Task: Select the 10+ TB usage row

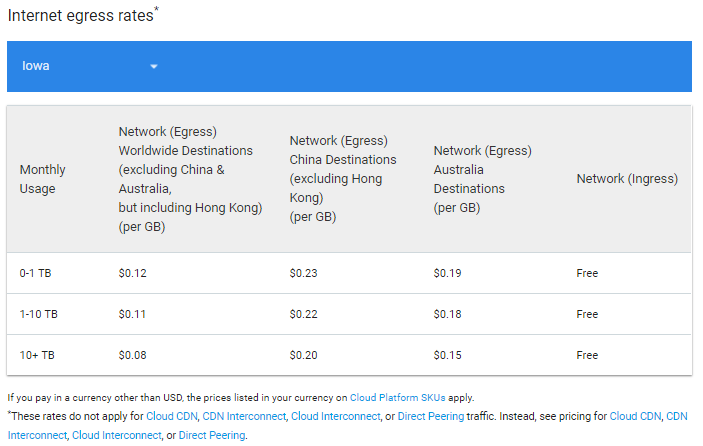Action: point(349,355)
